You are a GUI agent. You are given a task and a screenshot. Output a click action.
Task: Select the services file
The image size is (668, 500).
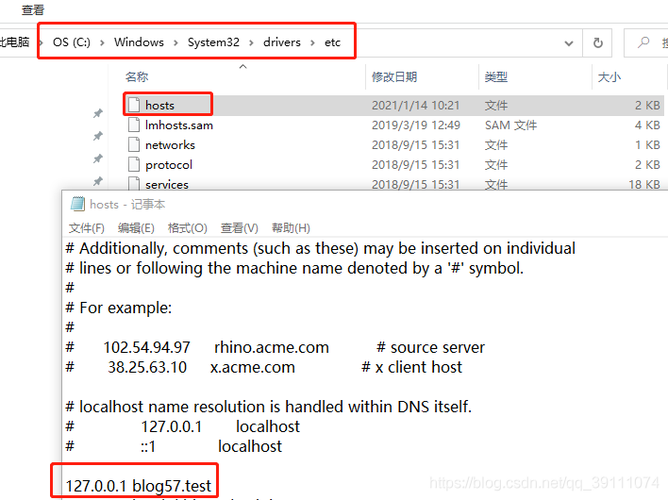(x=394, y=184)
